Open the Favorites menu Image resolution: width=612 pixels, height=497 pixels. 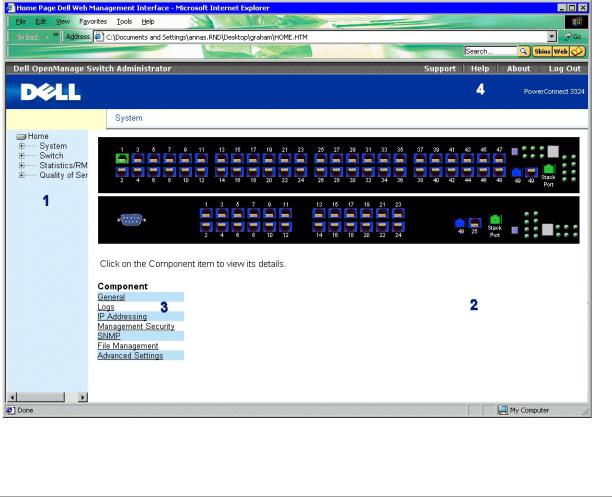93,21
